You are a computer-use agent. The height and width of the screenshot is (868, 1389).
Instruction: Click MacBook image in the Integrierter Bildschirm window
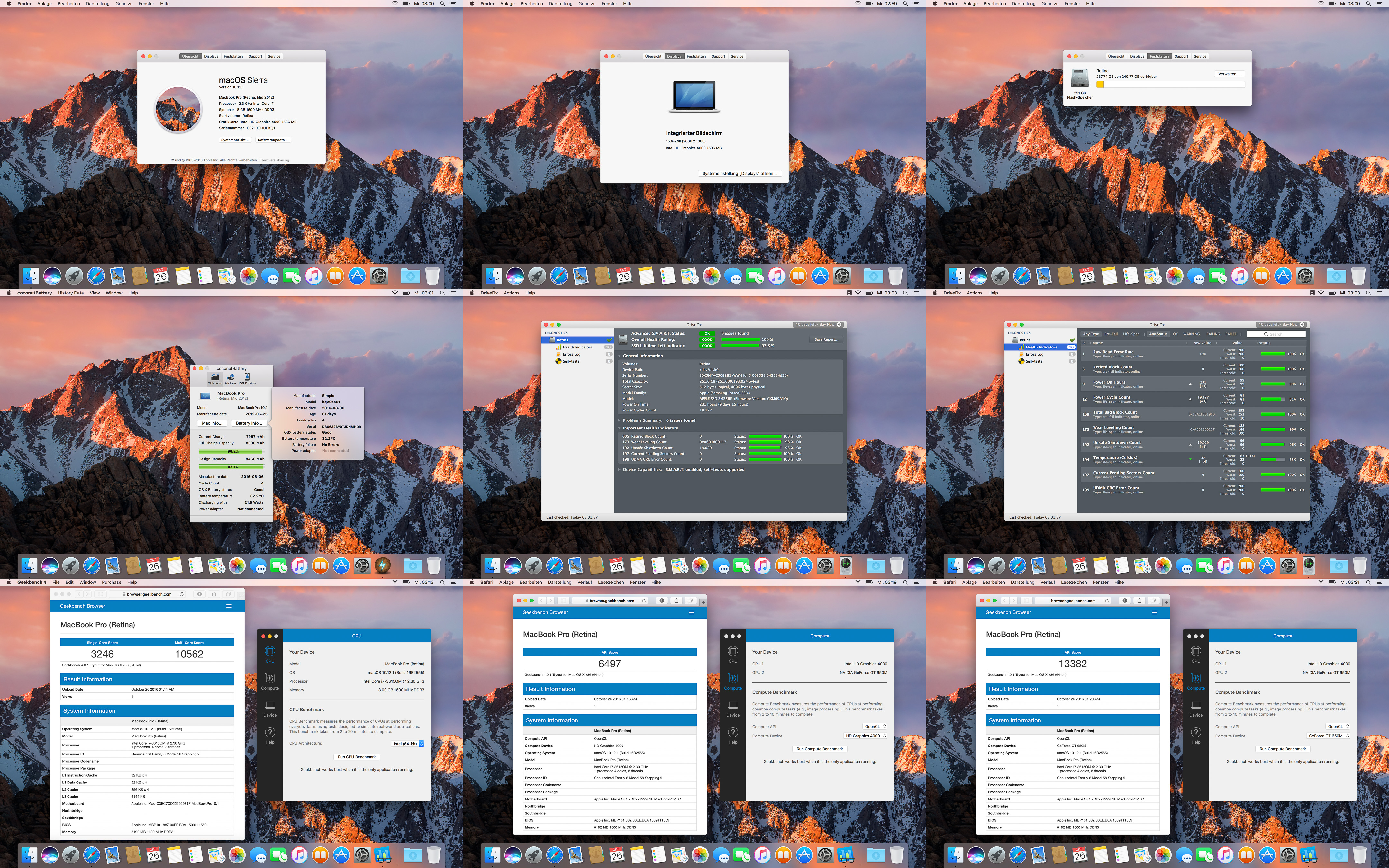pyautogui.click(x=694, y=96)
